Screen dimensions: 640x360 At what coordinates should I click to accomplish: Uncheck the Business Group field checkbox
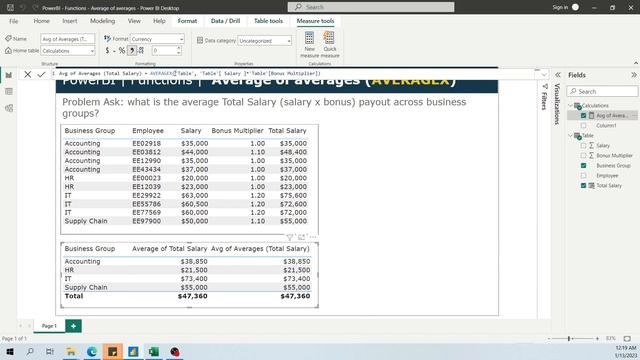click(x=583, y=165)
